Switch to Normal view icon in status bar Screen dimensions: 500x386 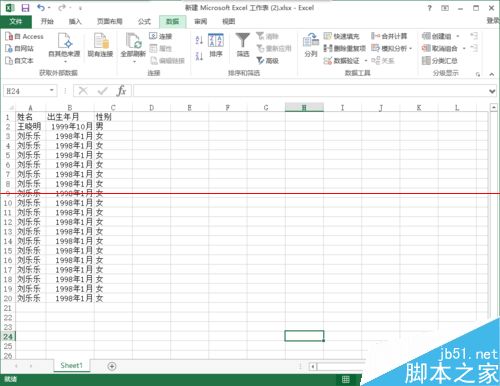(346, 379)
